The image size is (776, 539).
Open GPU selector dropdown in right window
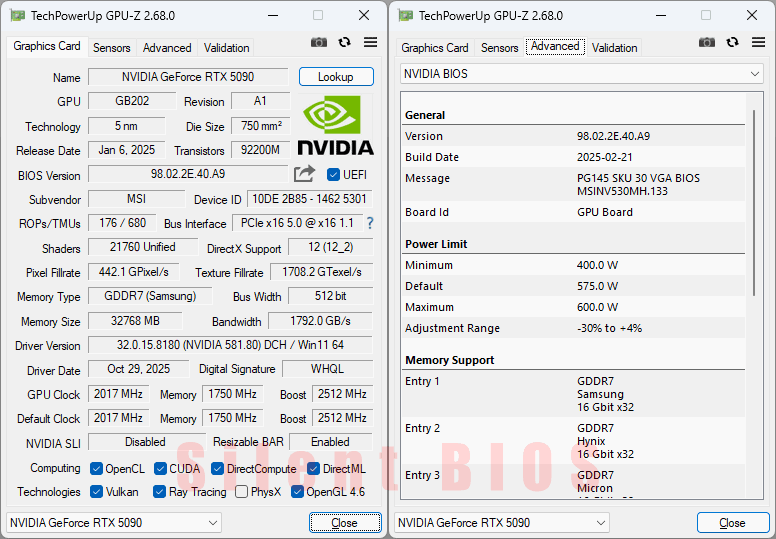click(x=502, y=523)
